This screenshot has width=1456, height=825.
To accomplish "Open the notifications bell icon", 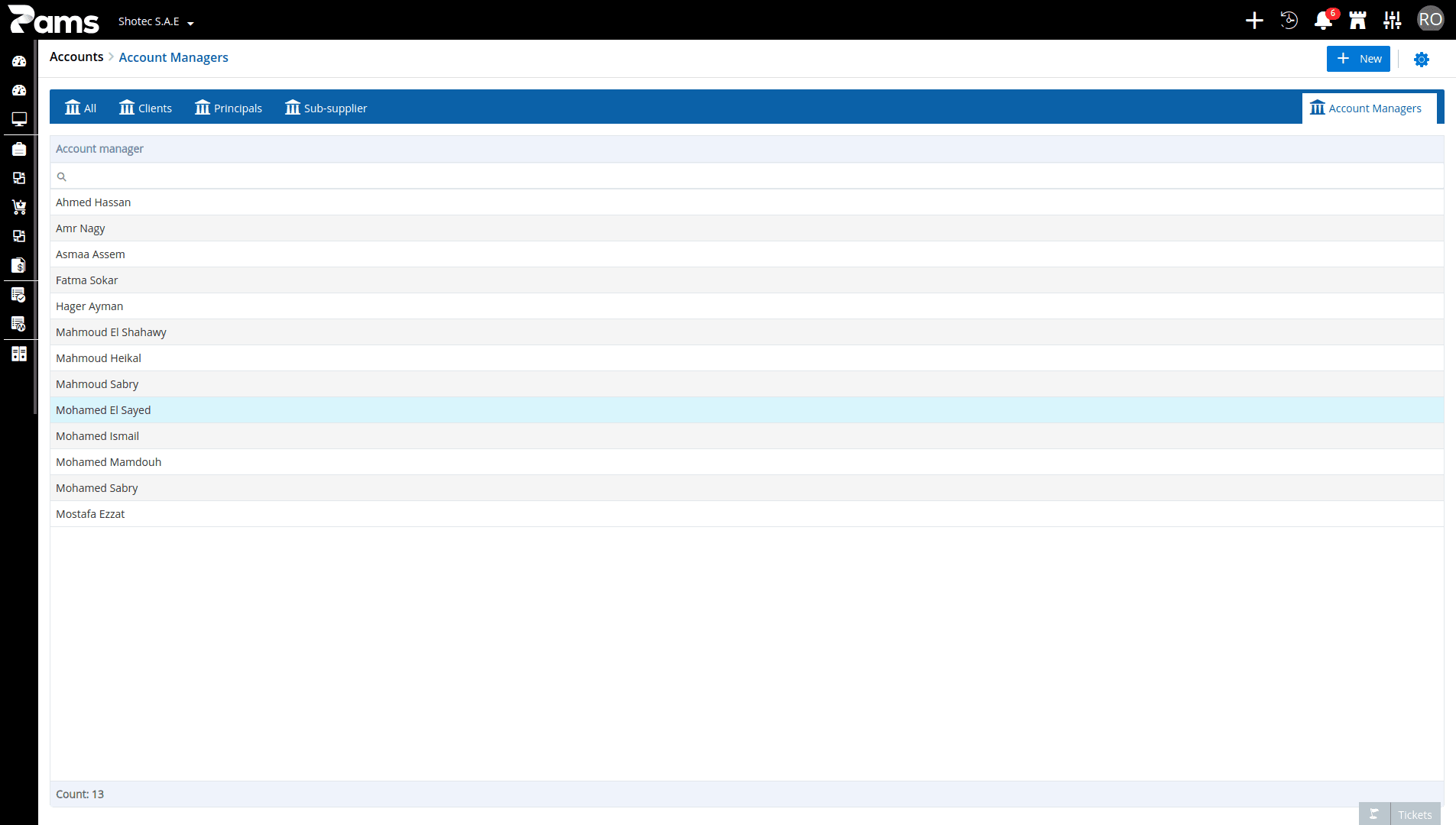I will pyautogui.click(x=1323, y=21).
